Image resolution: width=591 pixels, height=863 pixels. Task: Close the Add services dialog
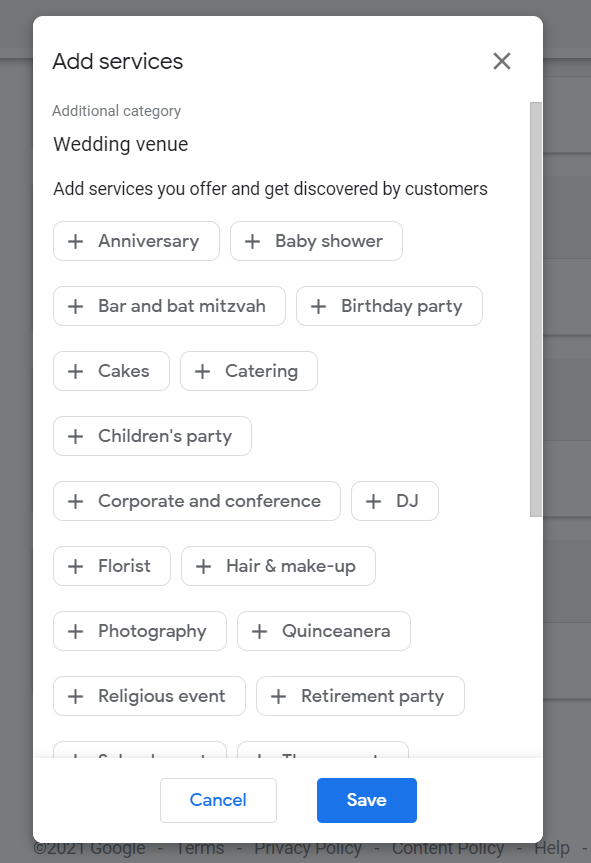[x=501, y=61]
